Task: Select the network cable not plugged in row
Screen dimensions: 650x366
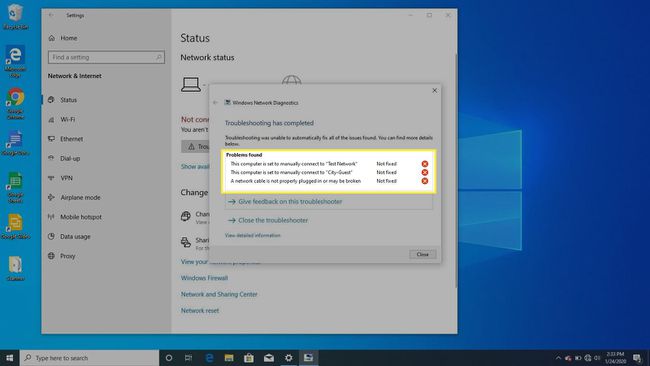Action: pyautogui.click(x=330, y=181)
